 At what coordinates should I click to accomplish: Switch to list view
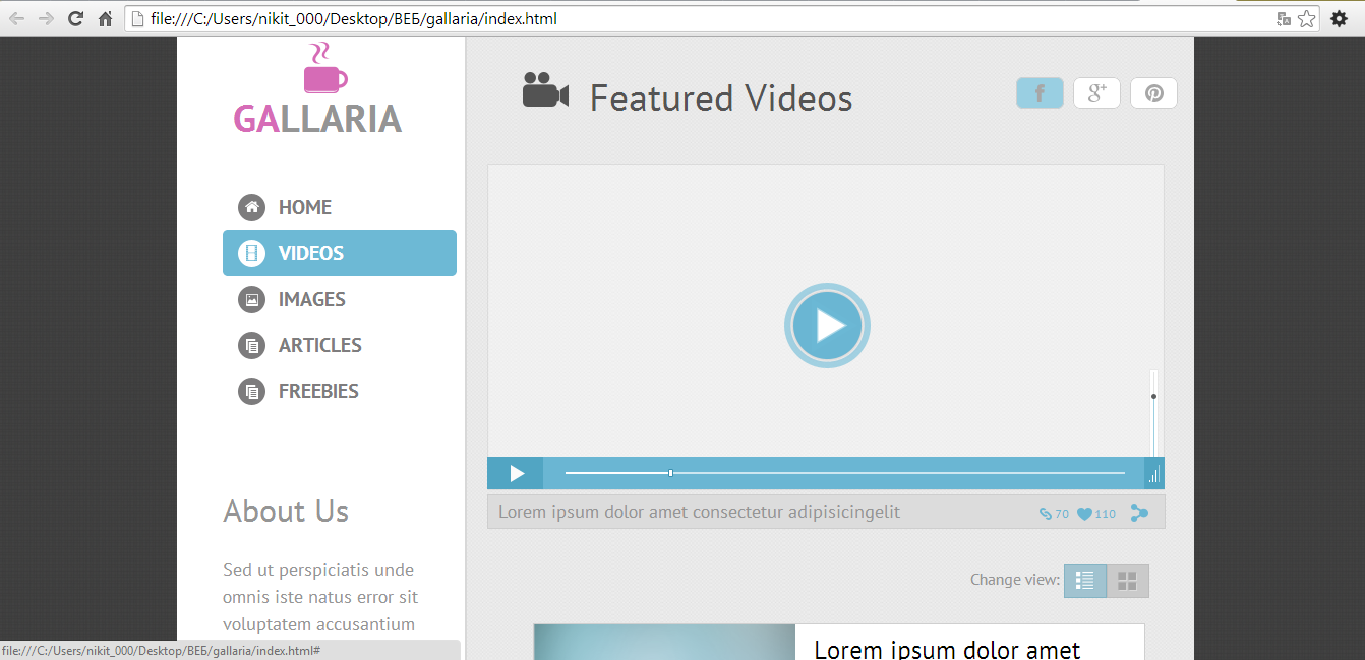click(1085, 581)
